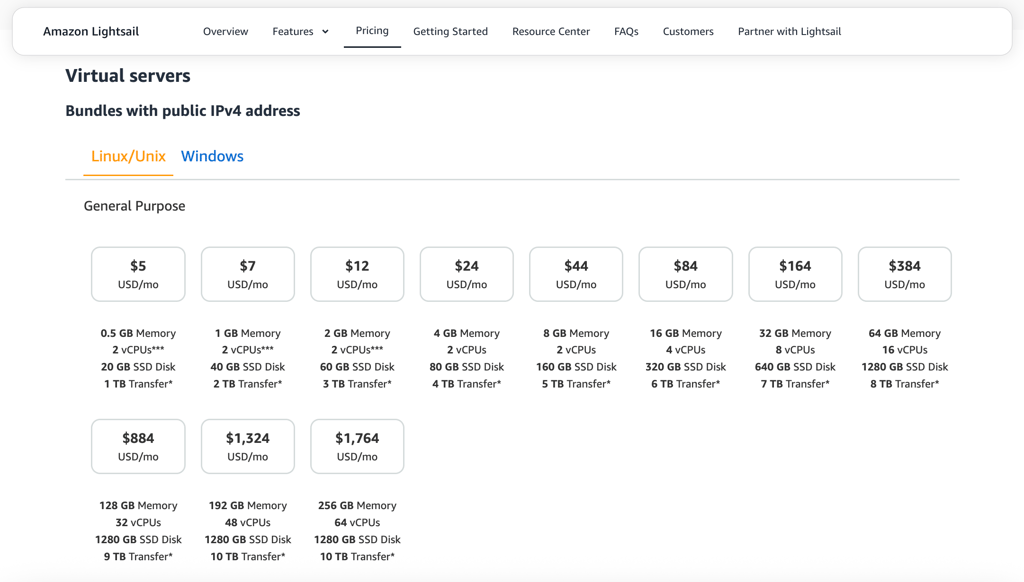Viewport: 1024px width, 582px height.
Task: Click the 80 GB SSD Disk text
Action: pos(467,367)
